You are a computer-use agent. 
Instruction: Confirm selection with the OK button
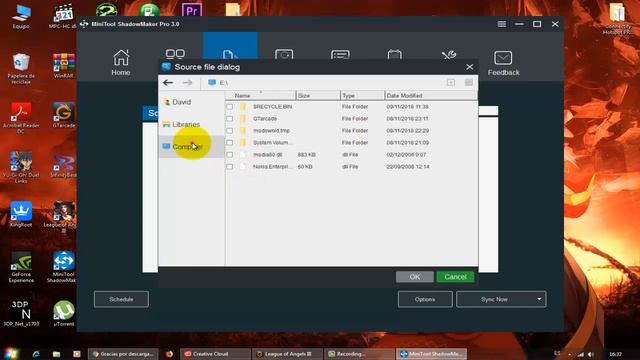coord(415,277)
